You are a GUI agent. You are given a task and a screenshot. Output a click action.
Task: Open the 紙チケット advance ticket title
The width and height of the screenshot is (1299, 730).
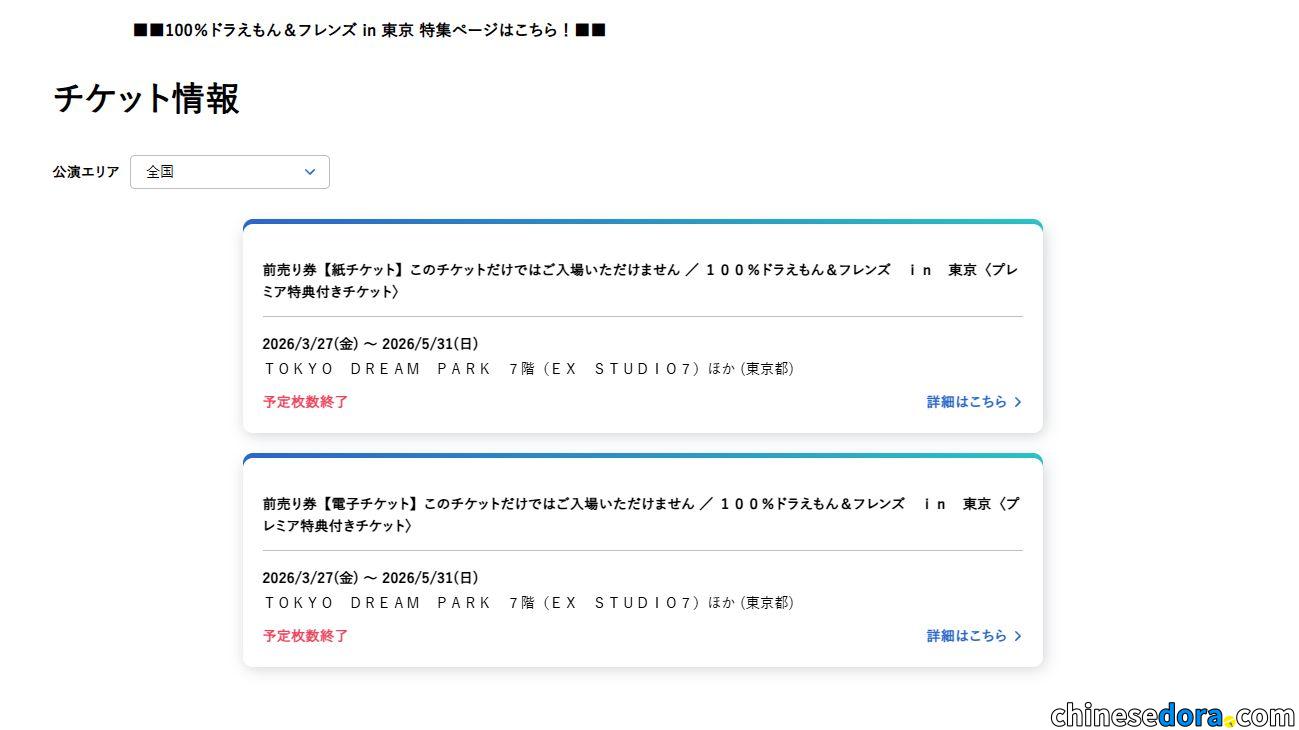(x=640, y=281)
